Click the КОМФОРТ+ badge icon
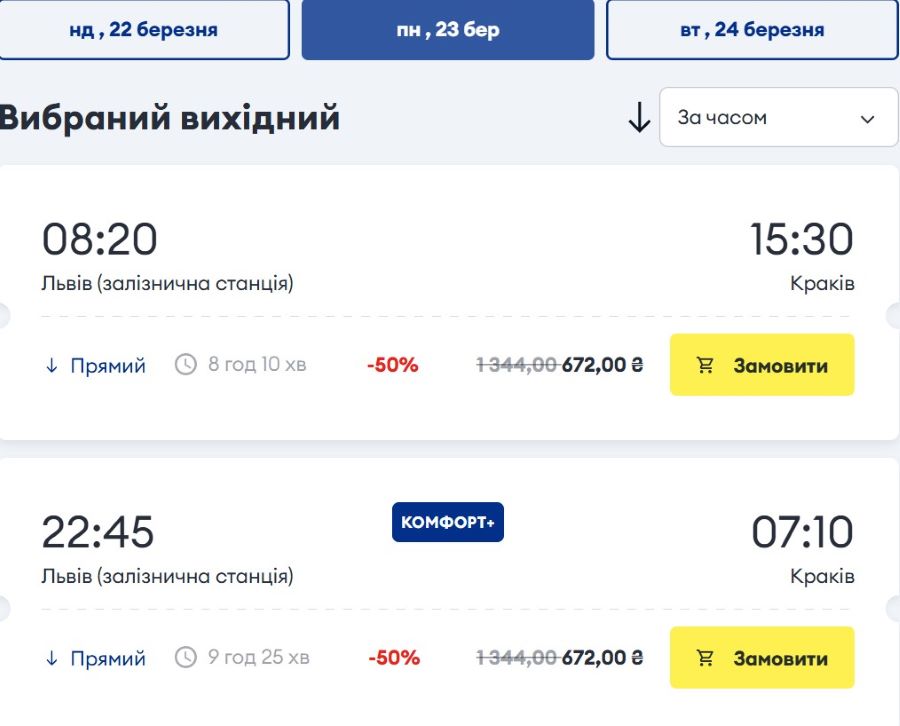Screen dimensions: 900x726 coord(448,521)
